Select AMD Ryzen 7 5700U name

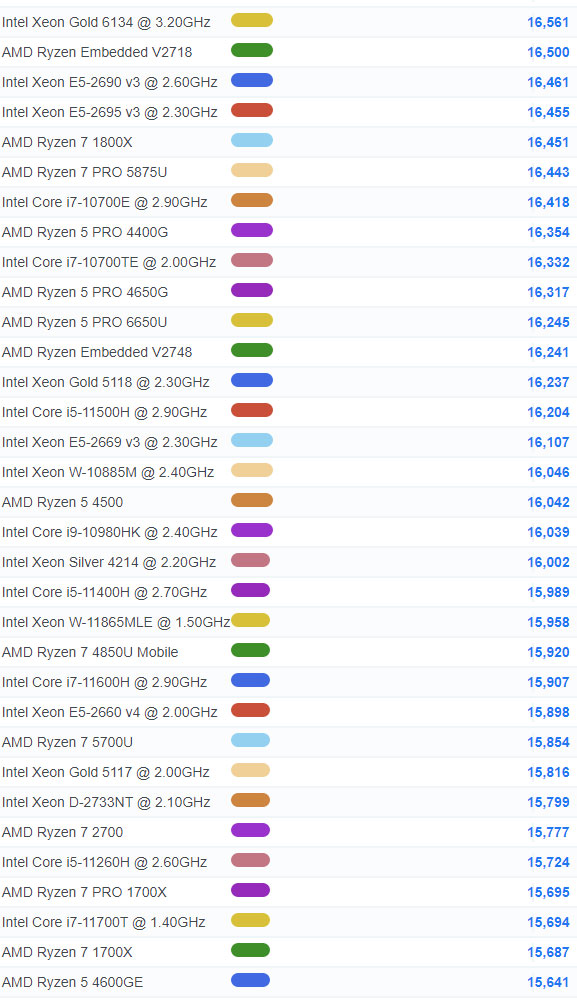[67, 742]
